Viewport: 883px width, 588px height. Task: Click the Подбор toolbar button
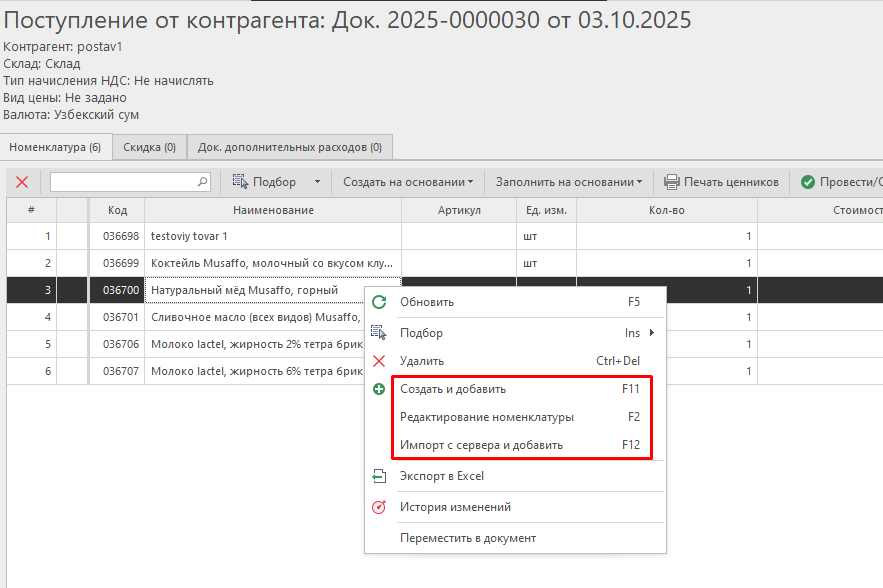point(265,182)
